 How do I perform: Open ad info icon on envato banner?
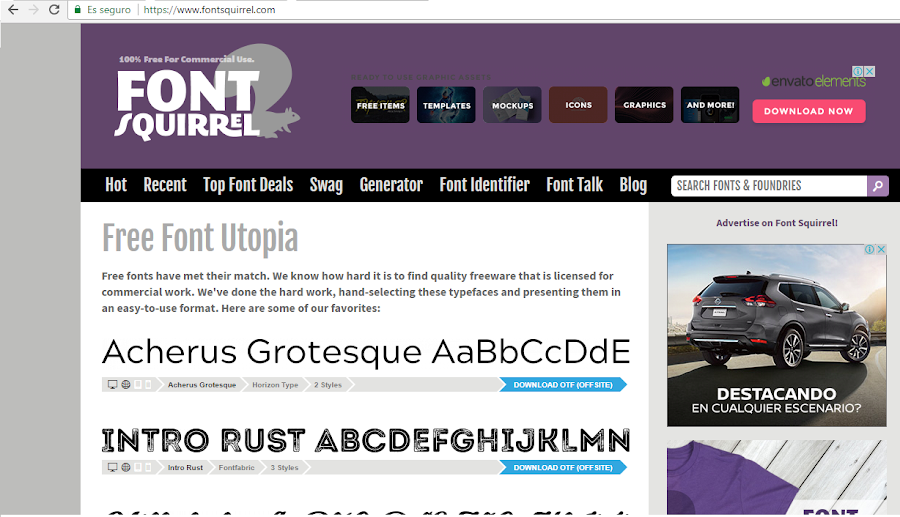858,71
